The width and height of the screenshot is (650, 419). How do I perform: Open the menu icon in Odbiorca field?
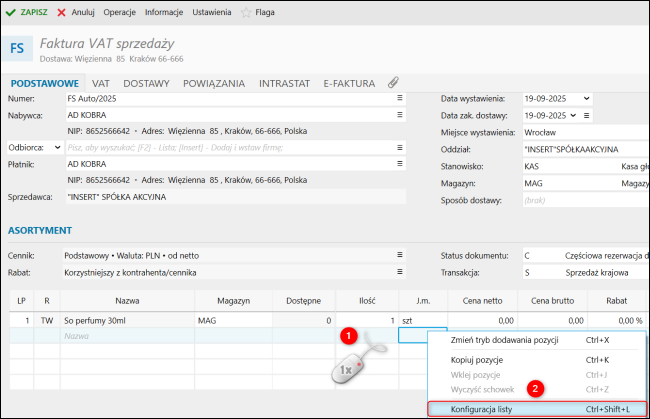click(400, 148)
